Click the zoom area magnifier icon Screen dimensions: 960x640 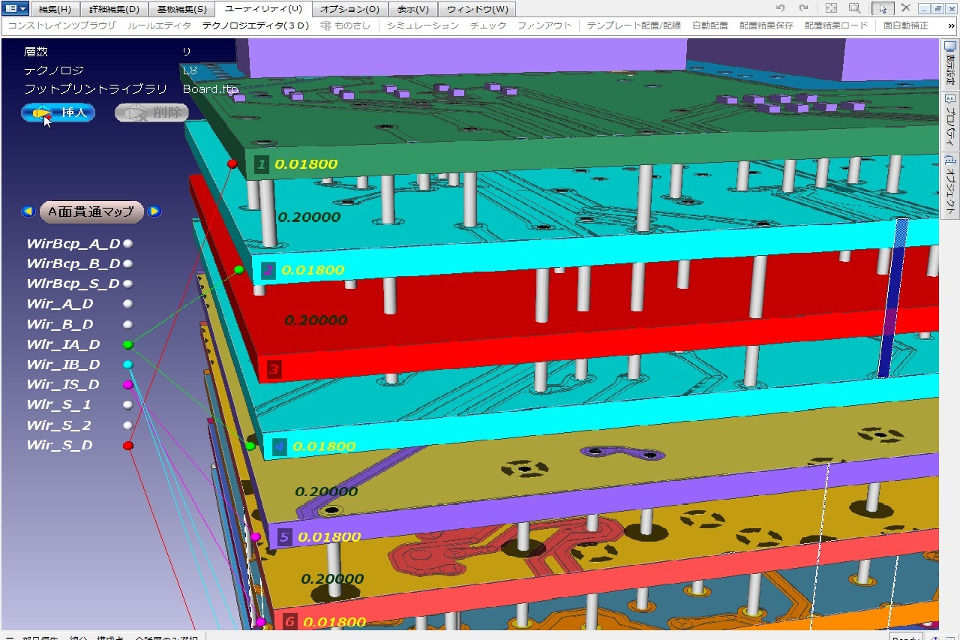(x=855, y=8)
